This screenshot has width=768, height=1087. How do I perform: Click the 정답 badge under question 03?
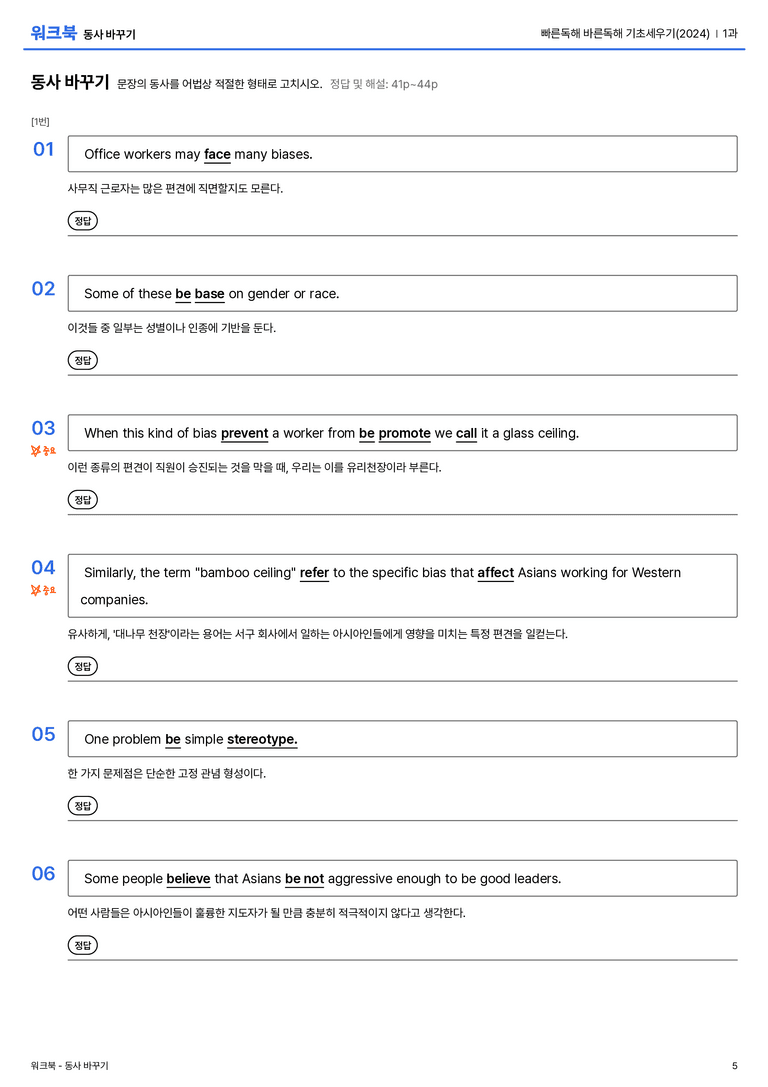[82, 499]
